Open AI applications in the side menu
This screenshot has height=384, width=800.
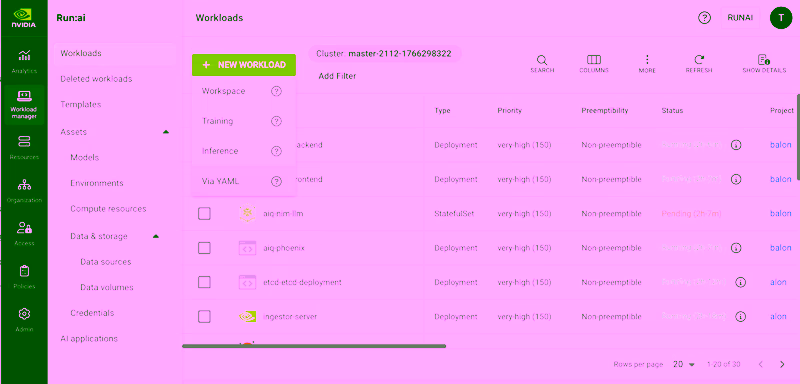coord(89,339)
